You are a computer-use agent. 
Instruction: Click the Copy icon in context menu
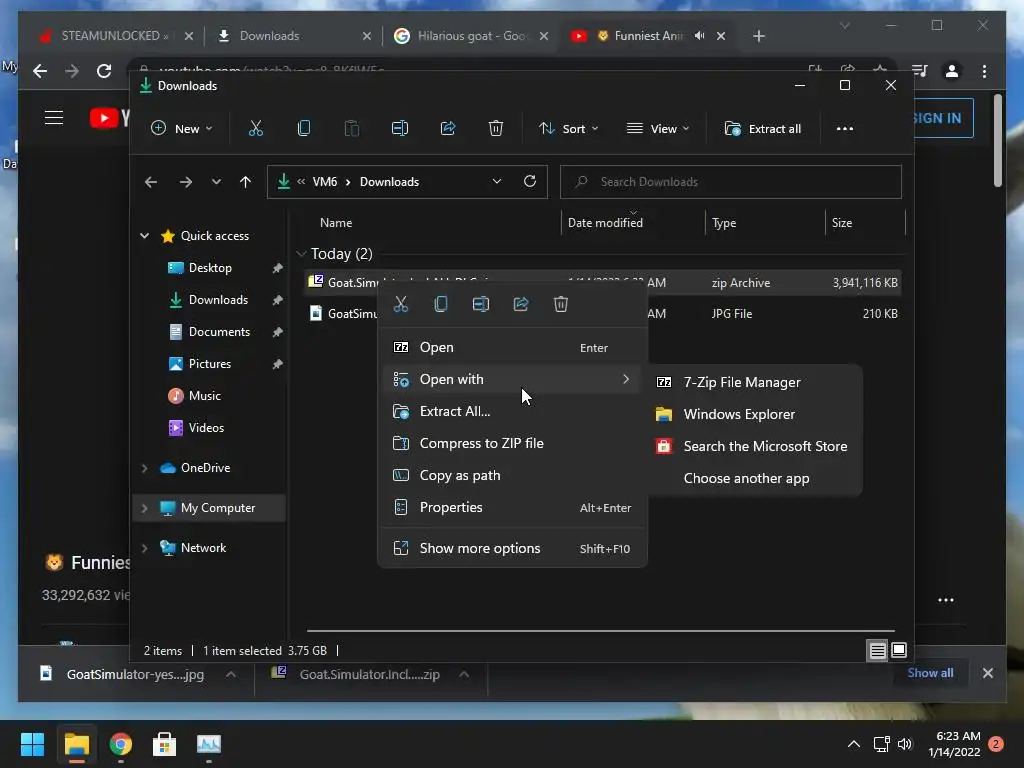pyautogui.click(x=441, y=304)
